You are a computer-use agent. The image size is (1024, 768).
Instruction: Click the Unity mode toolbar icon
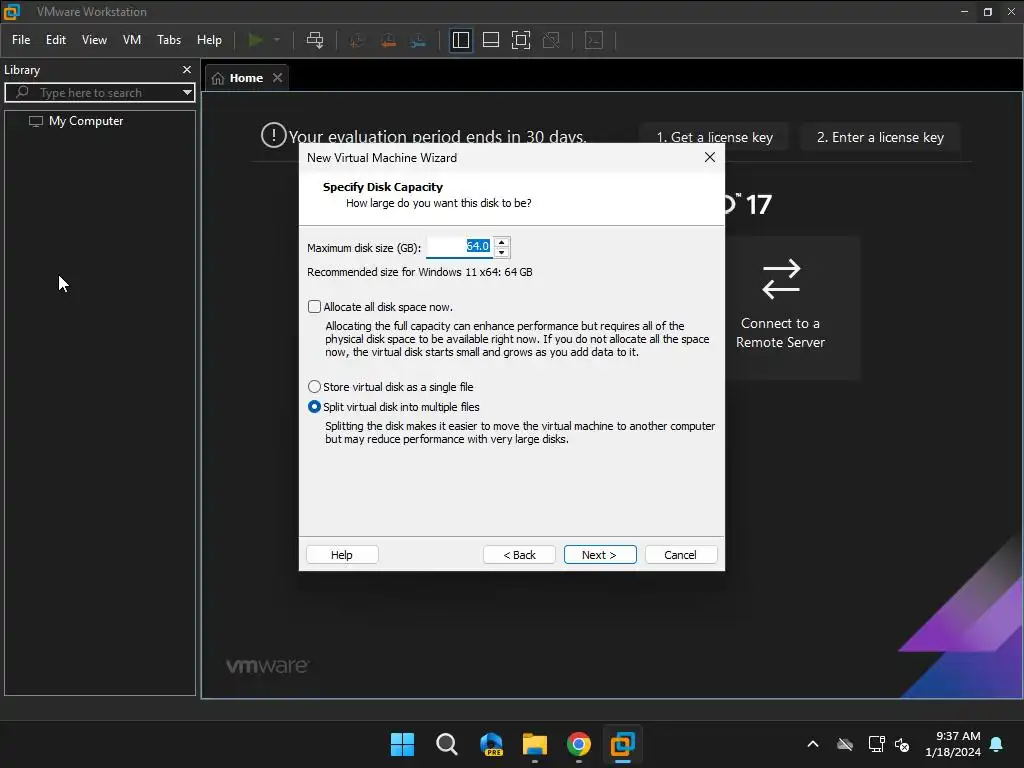pos(551,40)
